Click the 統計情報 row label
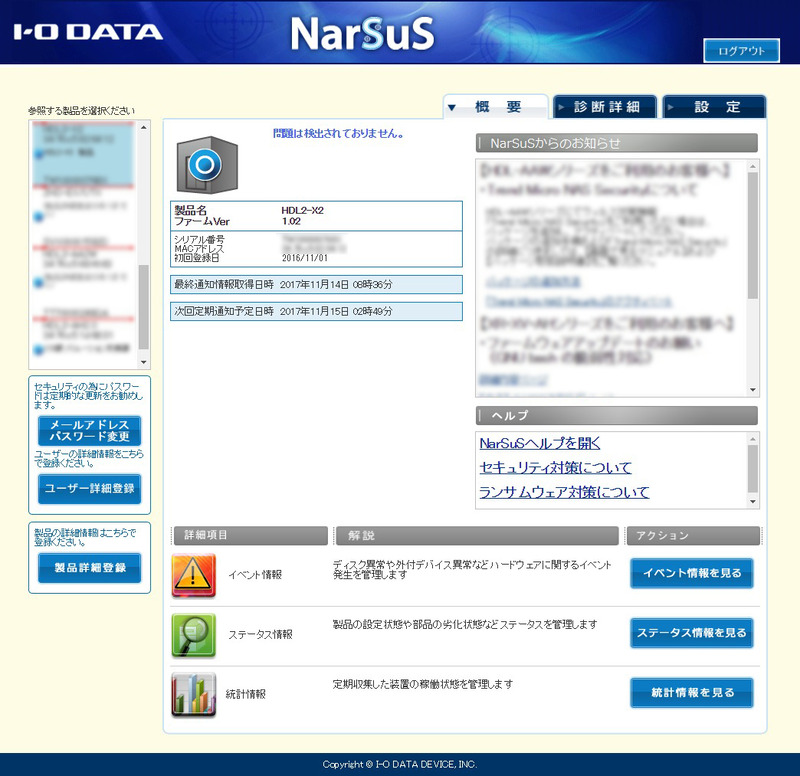The height and width of the screenshot is (776, 800). [x=246, y=694]
